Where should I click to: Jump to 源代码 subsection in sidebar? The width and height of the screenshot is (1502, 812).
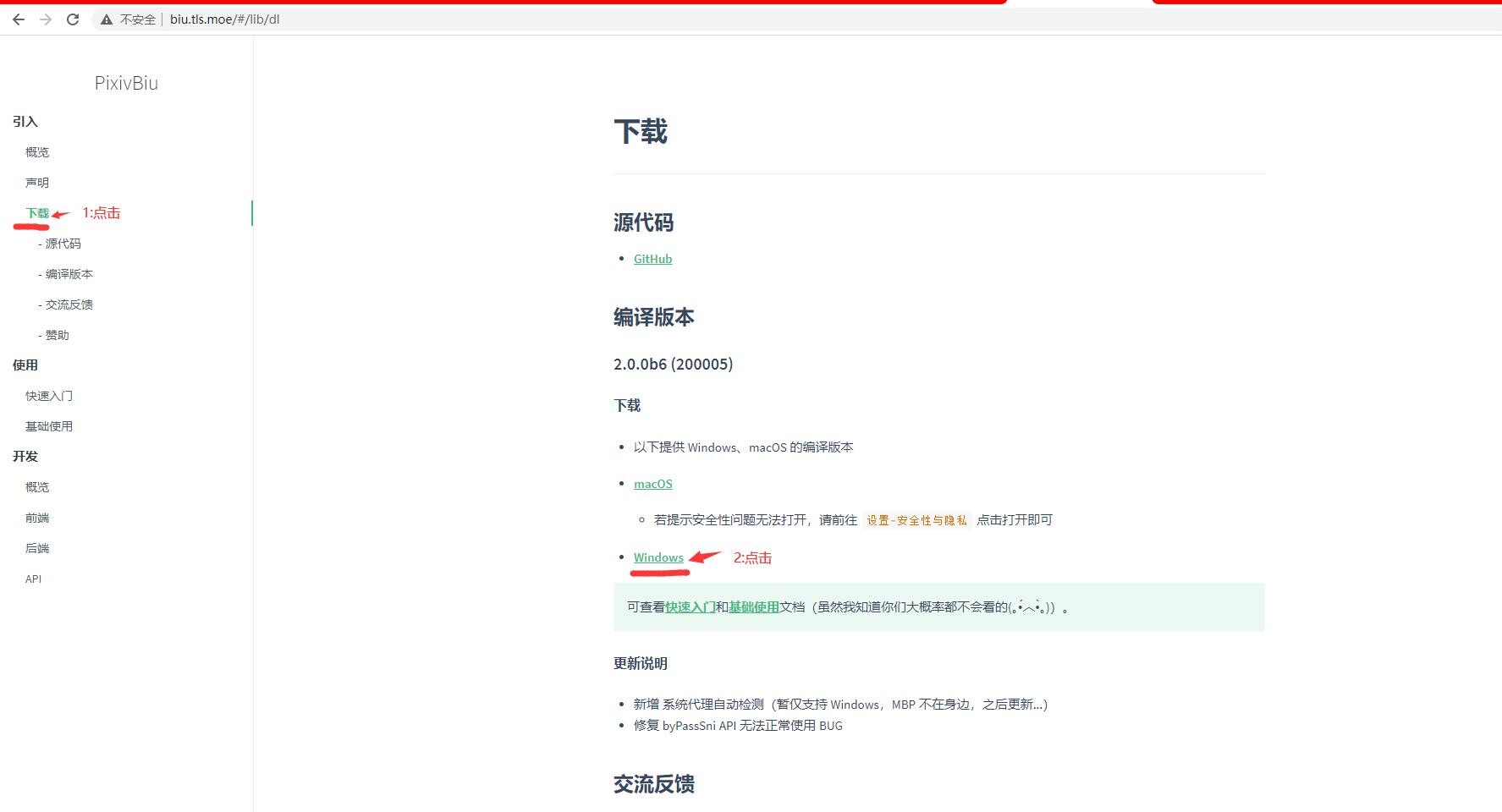63,244
